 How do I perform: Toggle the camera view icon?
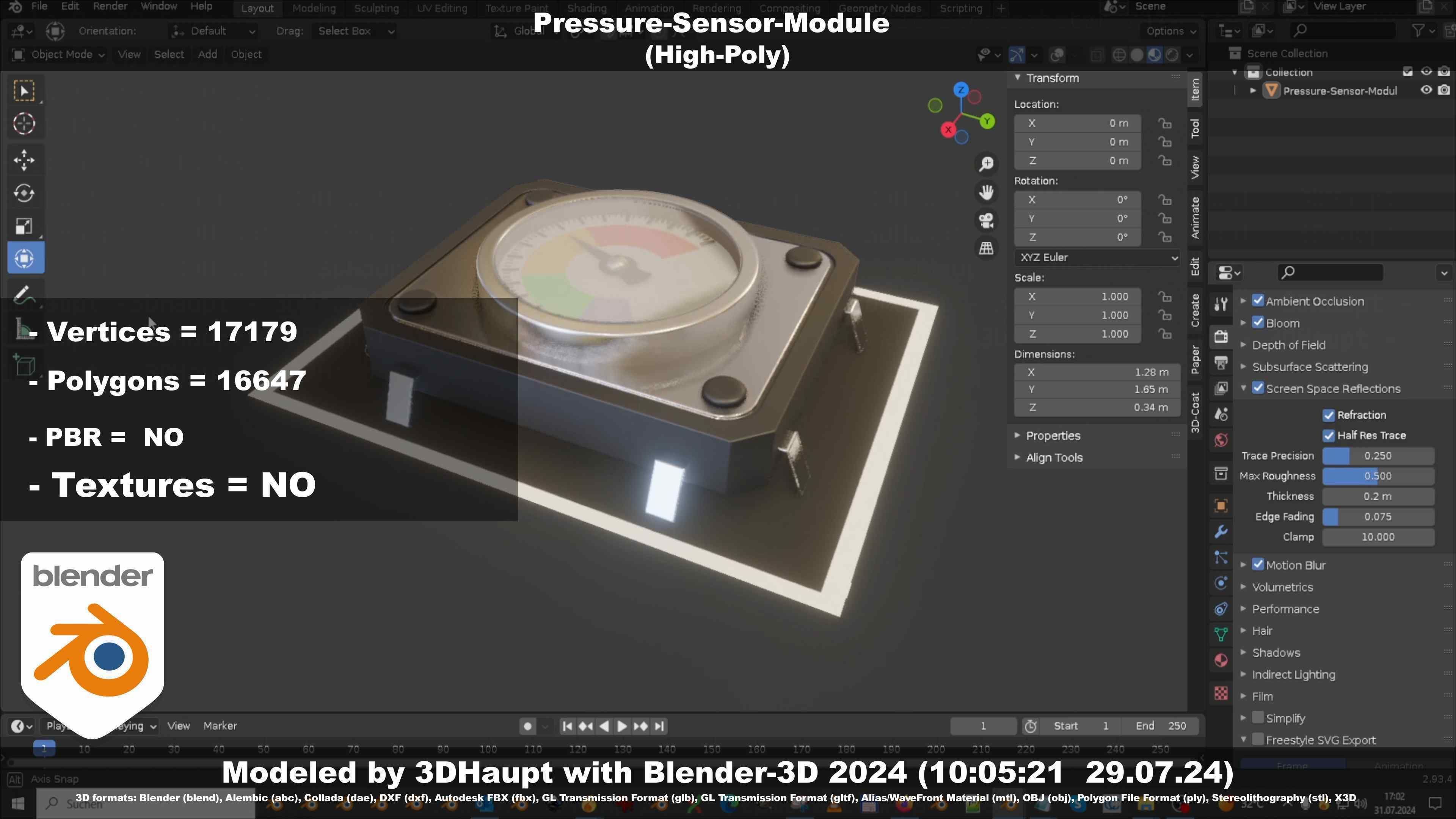pos(986,220)
